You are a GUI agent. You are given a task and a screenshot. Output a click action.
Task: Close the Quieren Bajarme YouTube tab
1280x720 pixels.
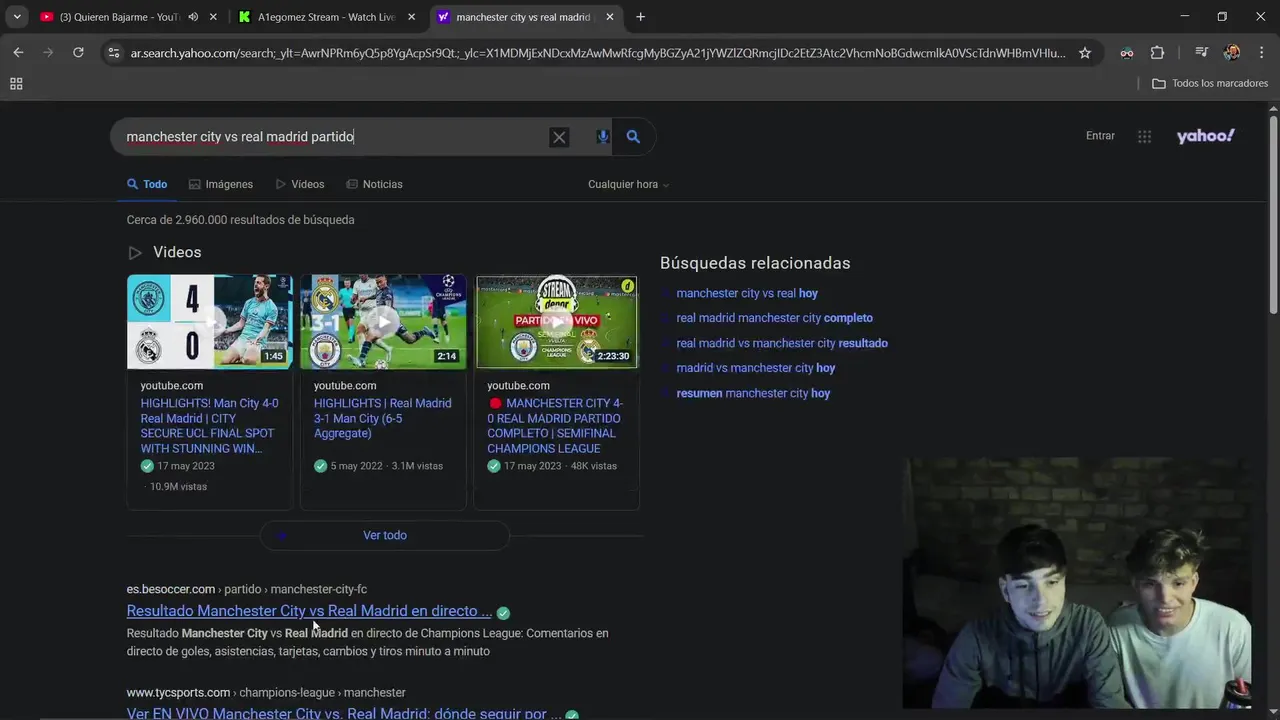coord(213,17)
